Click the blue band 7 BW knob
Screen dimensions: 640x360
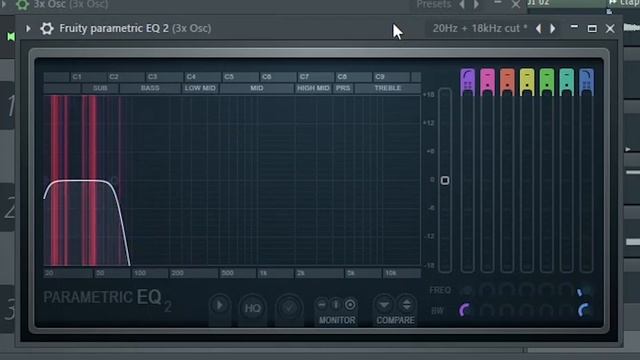(x=585, y=311)
